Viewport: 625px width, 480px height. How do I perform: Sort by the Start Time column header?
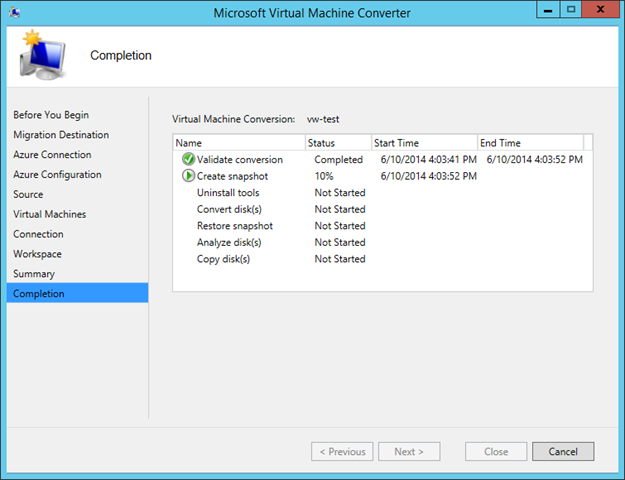[x=425, y=143]
